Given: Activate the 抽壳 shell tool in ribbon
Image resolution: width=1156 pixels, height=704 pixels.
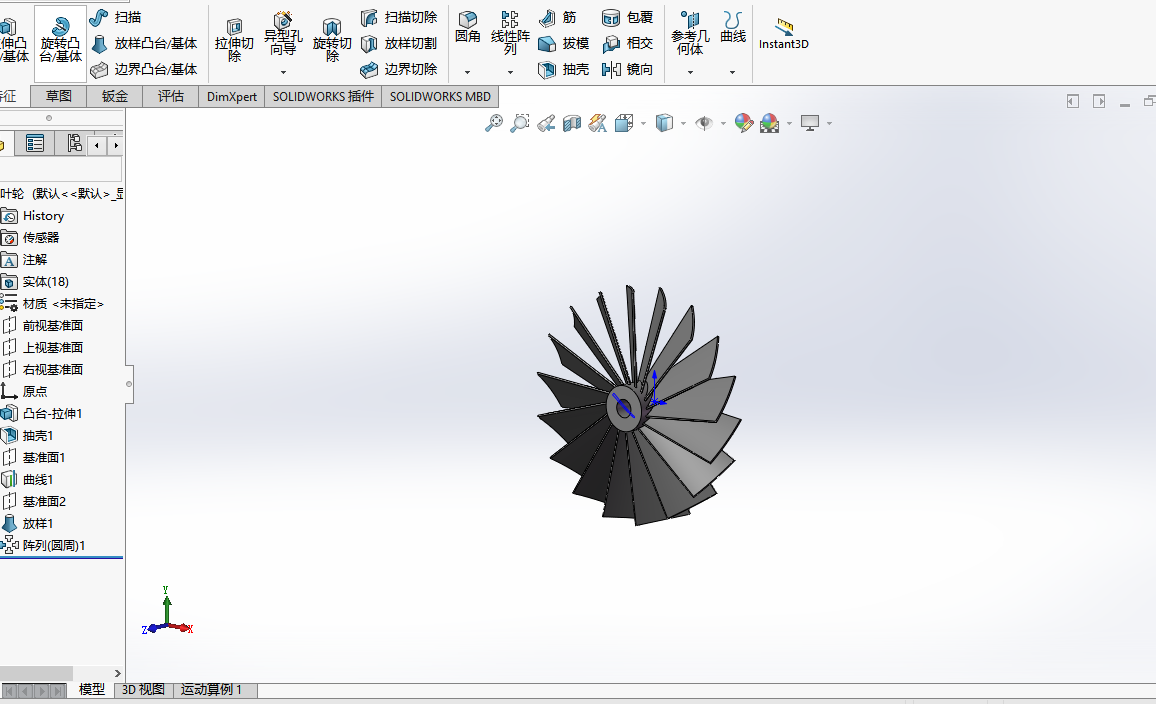Looking at the screenshot, I should pyautogui.click(x=564, y=69).
